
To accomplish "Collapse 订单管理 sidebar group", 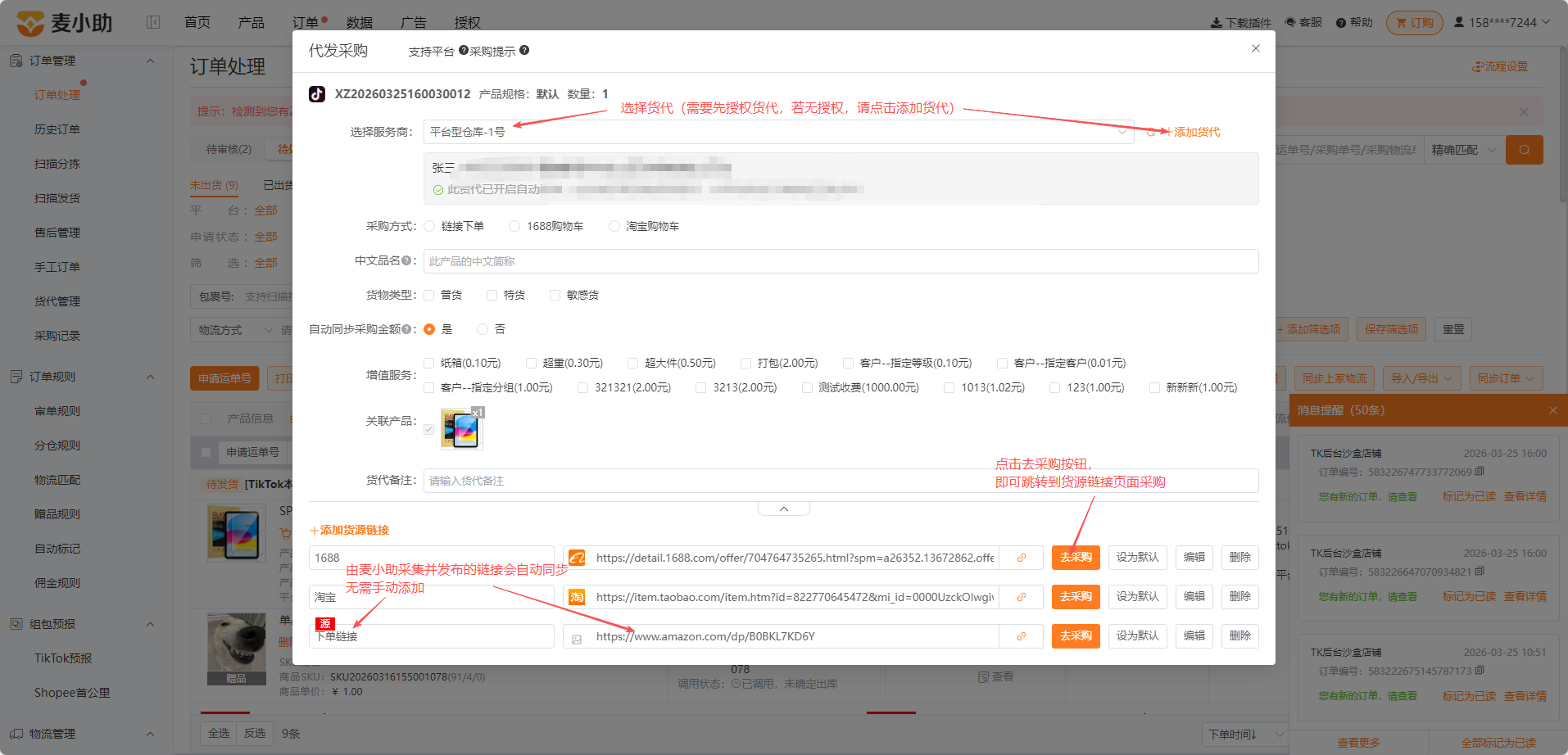I will point(150,61).
